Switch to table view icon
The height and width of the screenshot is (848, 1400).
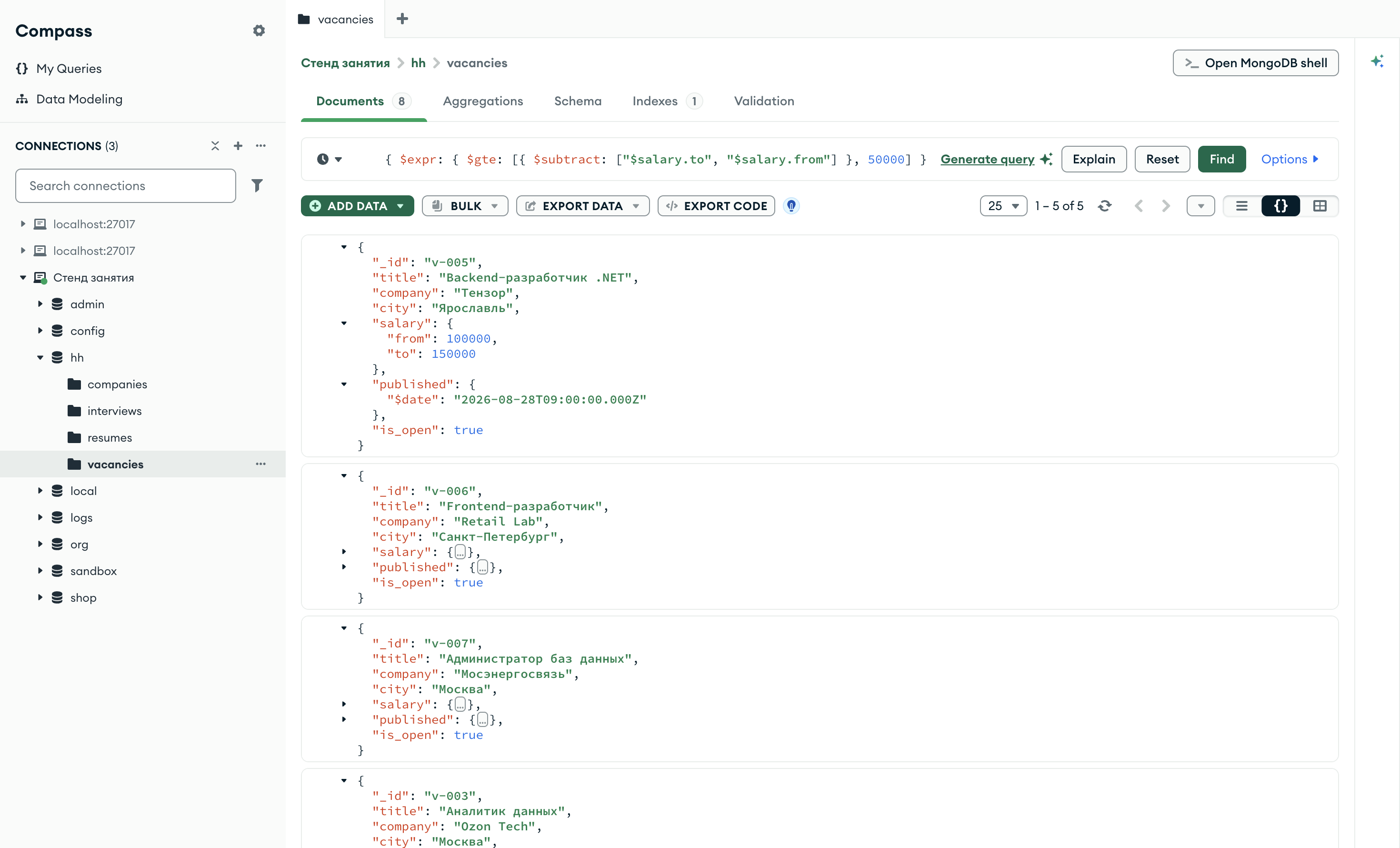coord(1320,206)
